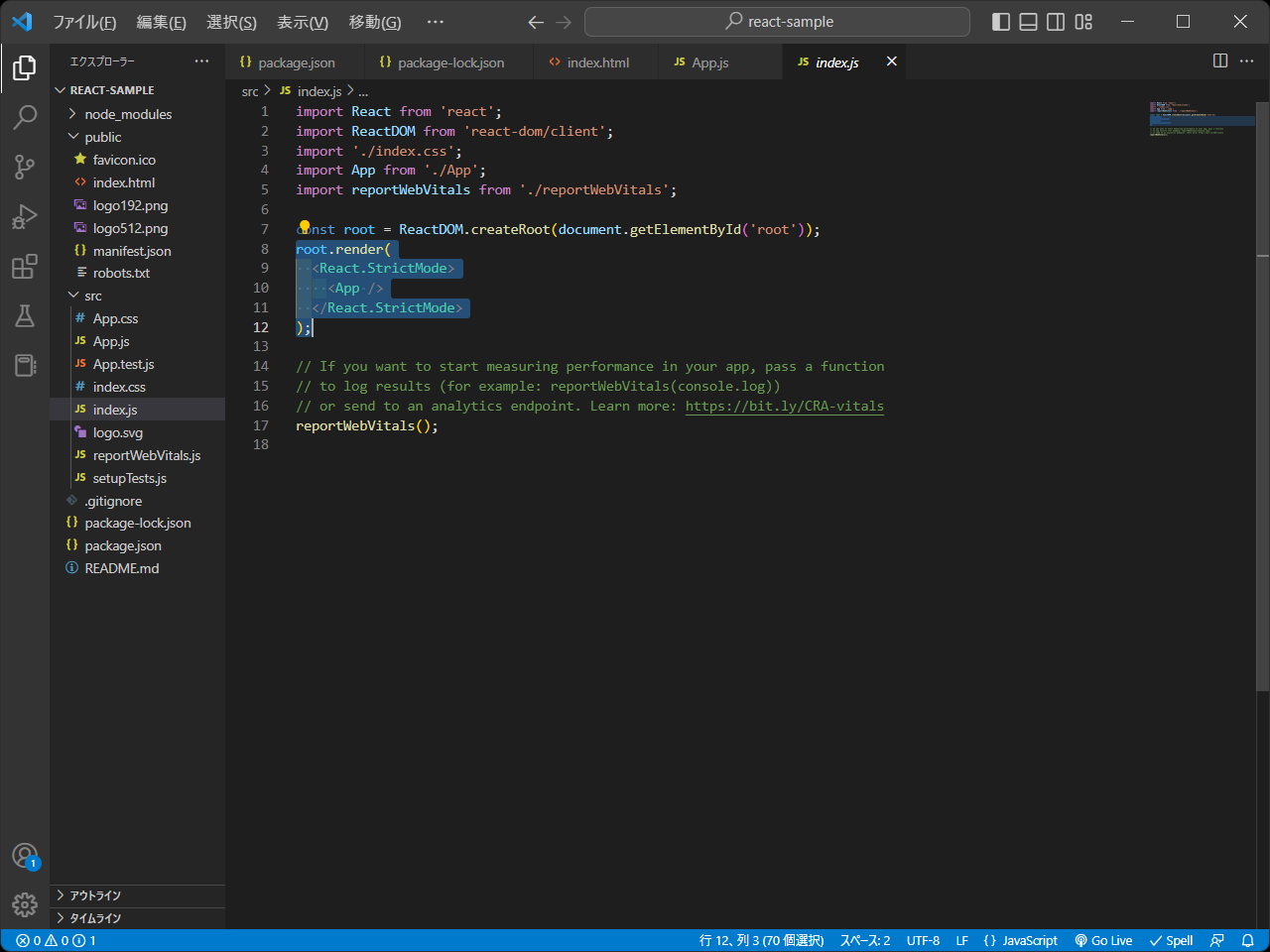The height and width of the screenshot is (952, 1270).
Task: Open the Search view in activity bar
Action: 25,117
